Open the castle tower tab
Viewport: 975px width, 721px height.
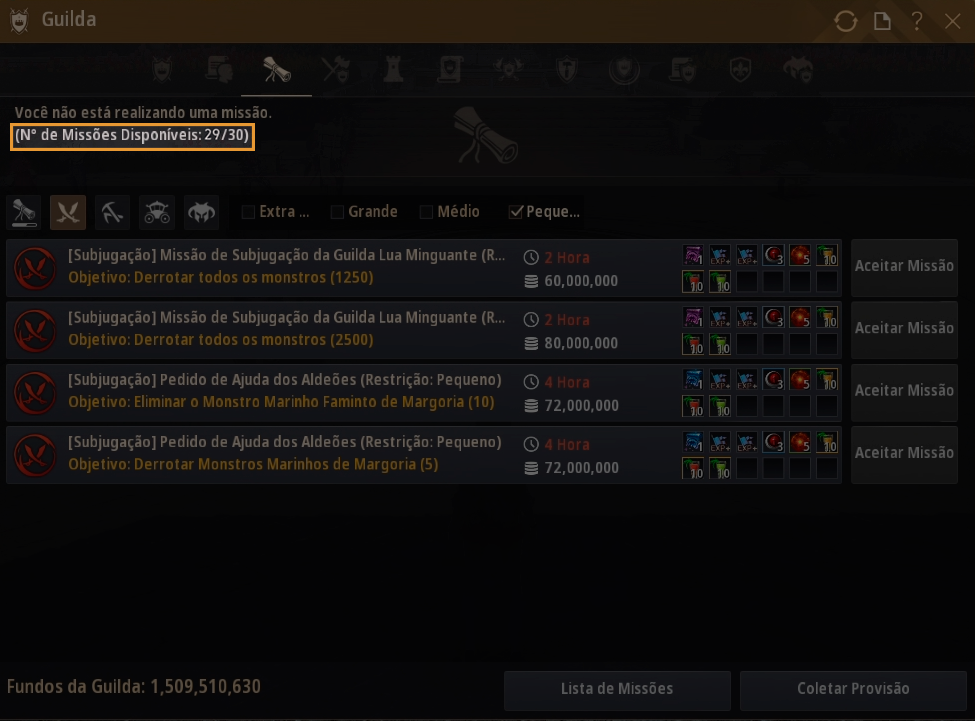tap(393, 70)
